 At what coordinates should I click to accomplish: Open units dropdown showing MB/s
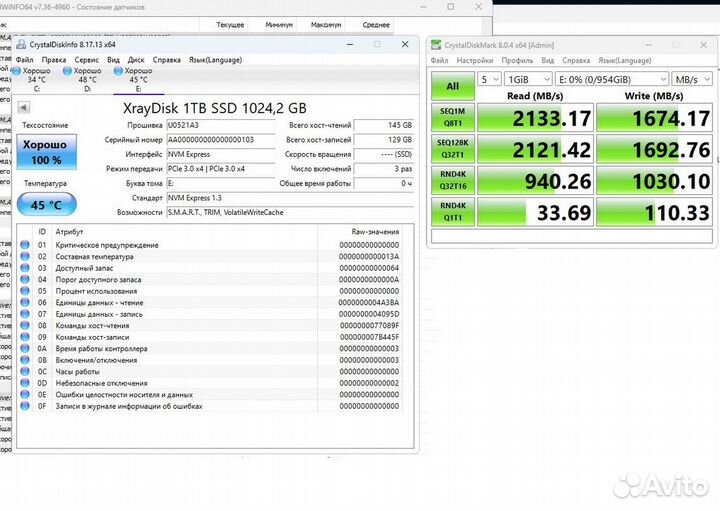pos(692,79)
